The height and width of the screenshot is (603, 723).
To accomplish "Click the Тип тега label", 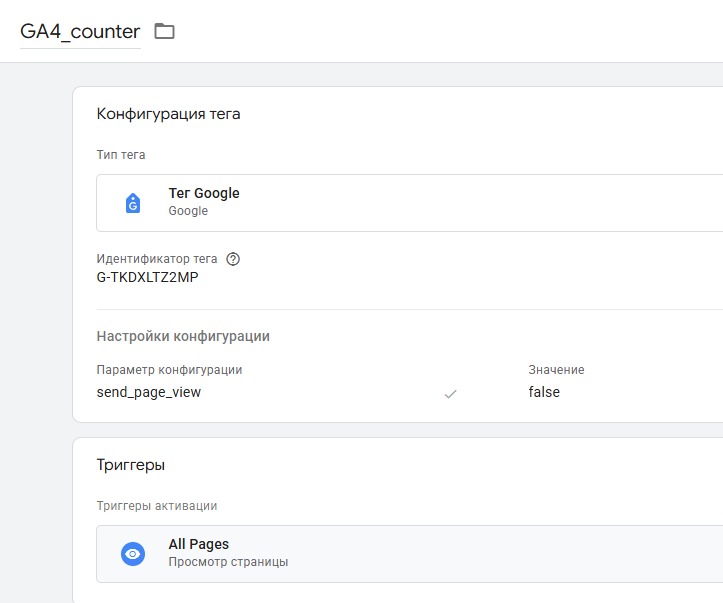I will [x=121, y=155].
